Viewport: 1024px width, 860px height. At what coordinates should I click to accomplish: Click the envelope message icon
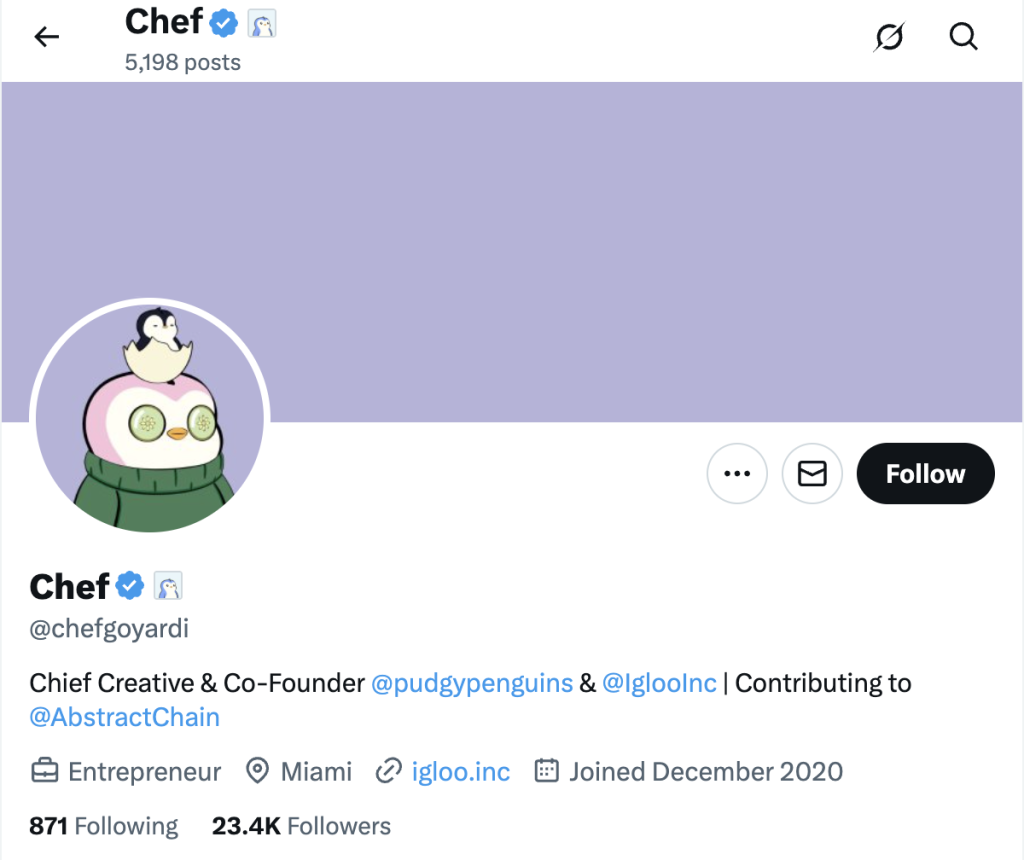(812, 474)
